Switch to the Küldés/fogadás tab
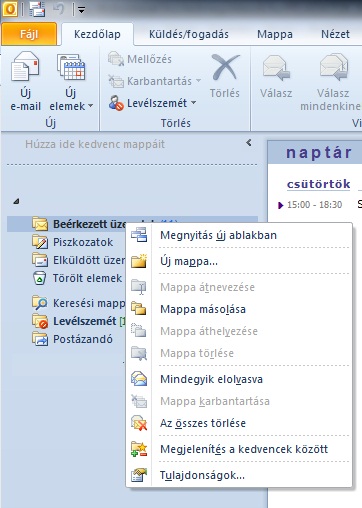The width and height of the screenshot is (362, 508). click(x=189, y=34)
